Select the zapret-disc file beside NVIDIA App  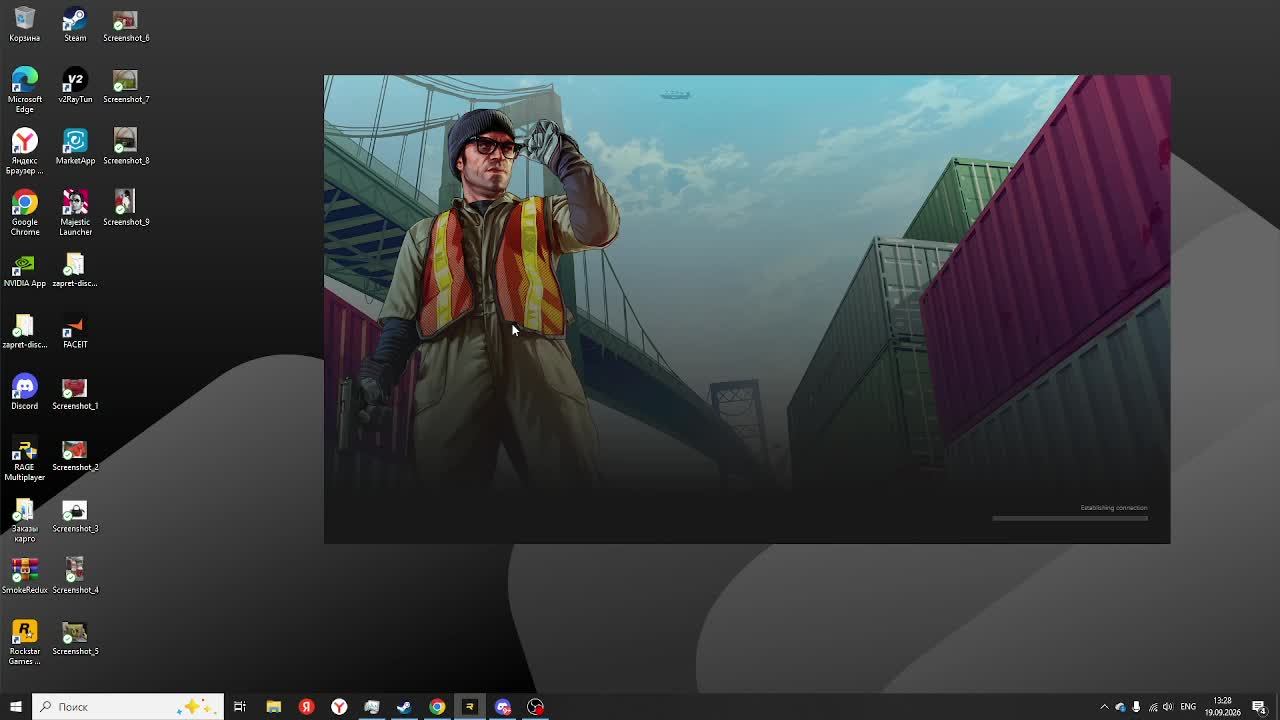pyautogui.click(x=75, y=270)
